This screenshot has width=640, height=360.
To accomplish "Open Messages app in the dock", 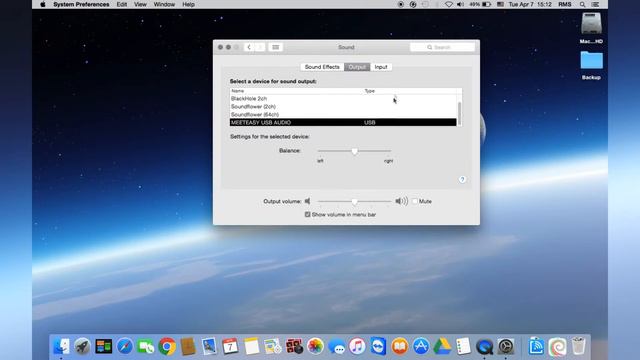I will click(x=336, y=346).
